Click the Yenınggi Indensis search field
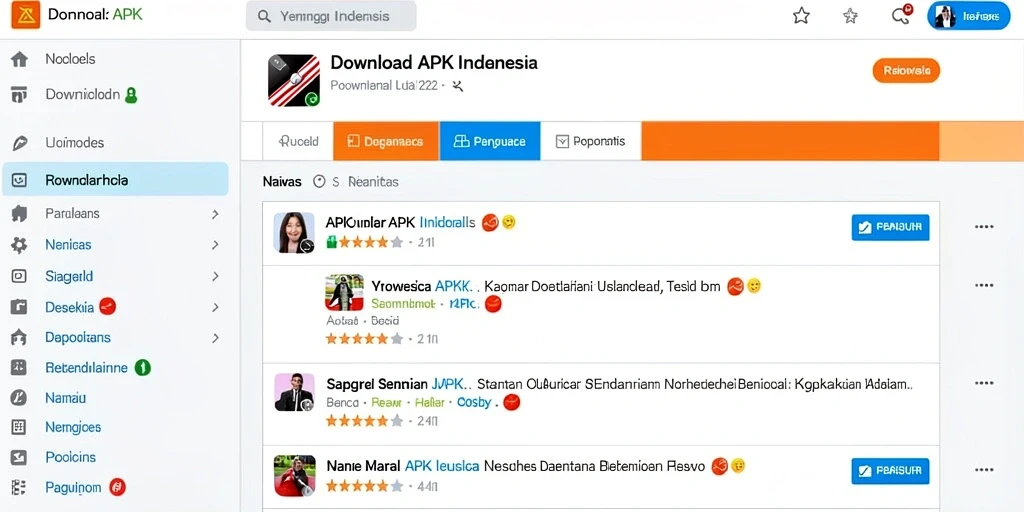This screenshot has height=512, width=1024. click(331, 17)
